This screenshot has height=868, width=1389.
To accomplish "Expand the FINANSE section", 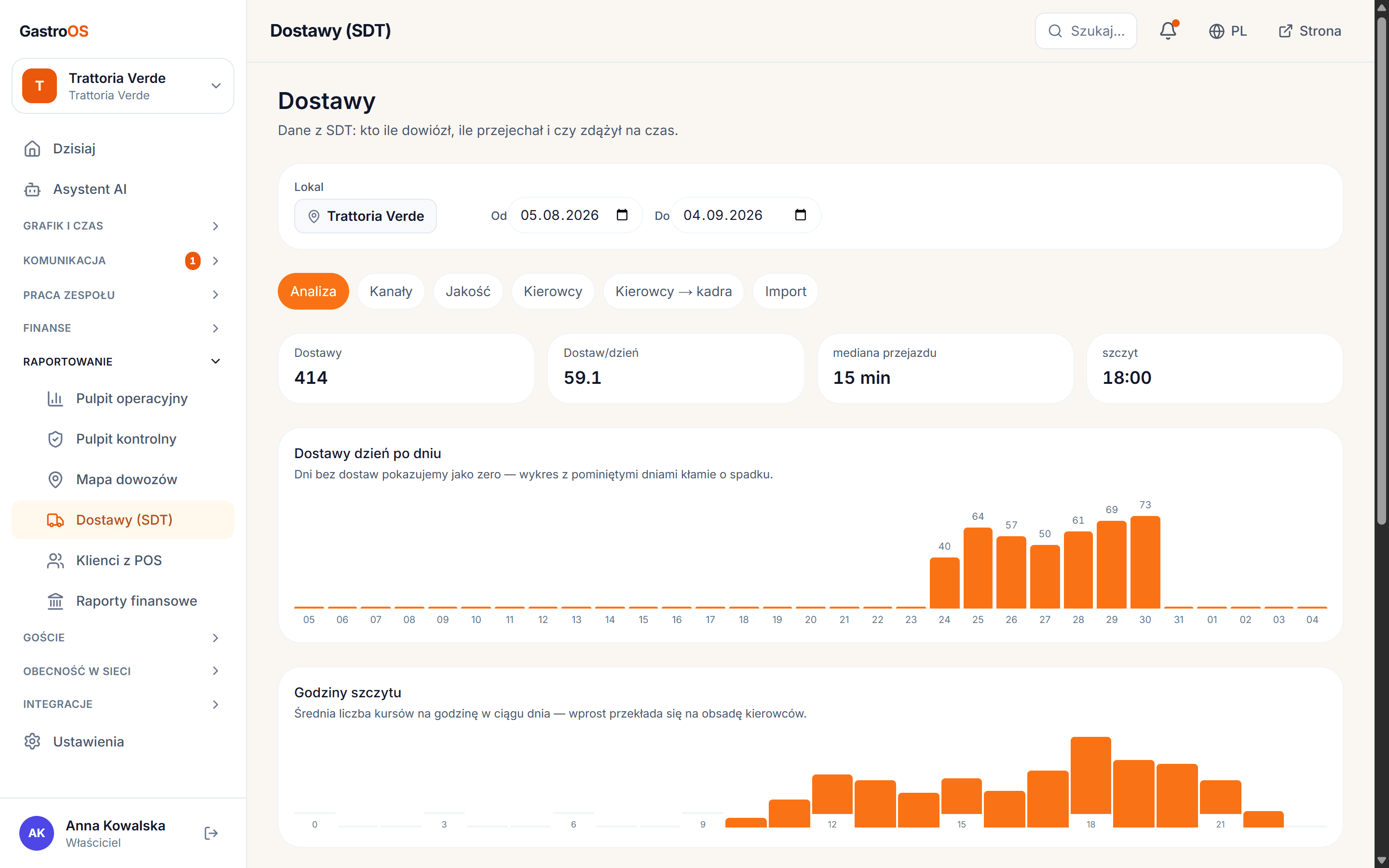I will pyautogui.click(x=122, y=328).
